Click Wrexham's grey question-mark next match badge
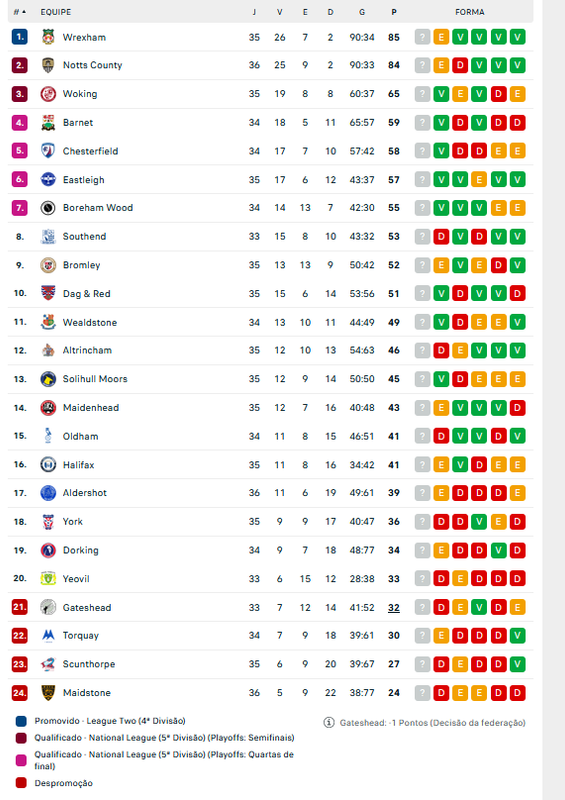Screen dimensions: 565x800 pyautogui.click(x=422, y=37)
